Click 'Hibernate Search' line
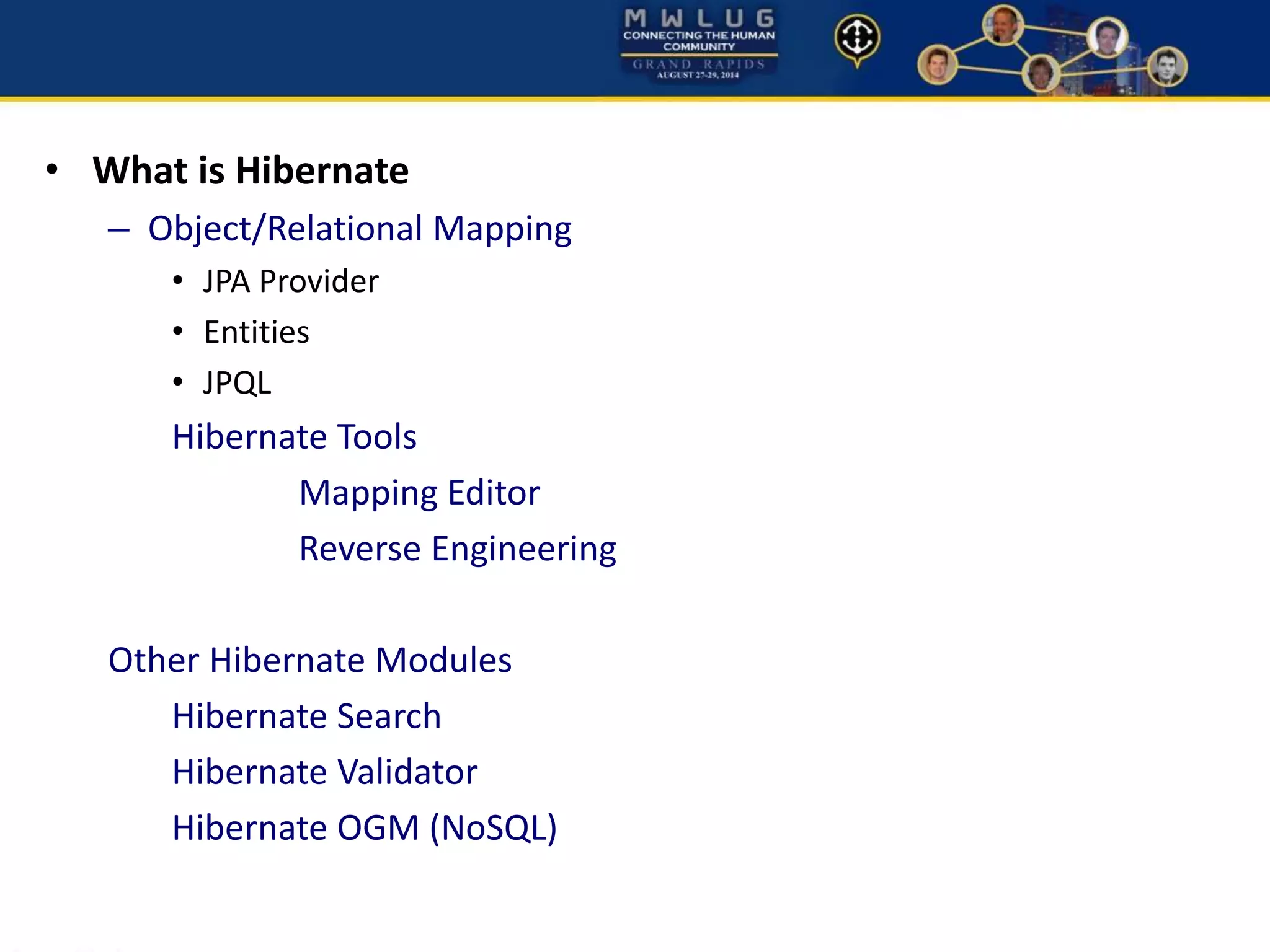The height and width of the screenshot is (952, 1270). [307, 716]
